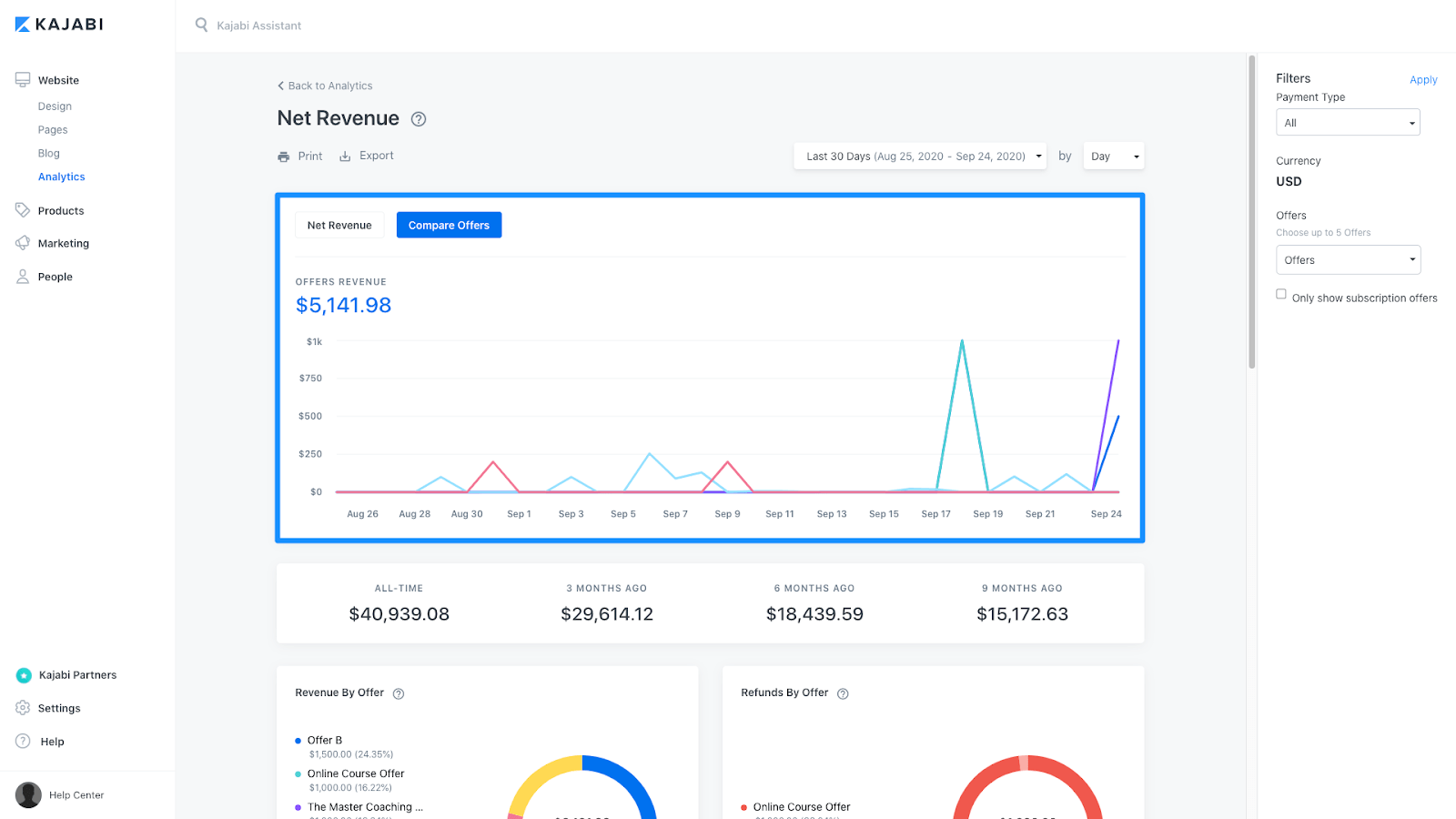Click the Help label in sidebar
1456x819 pixels.
(x=53, y=742)
